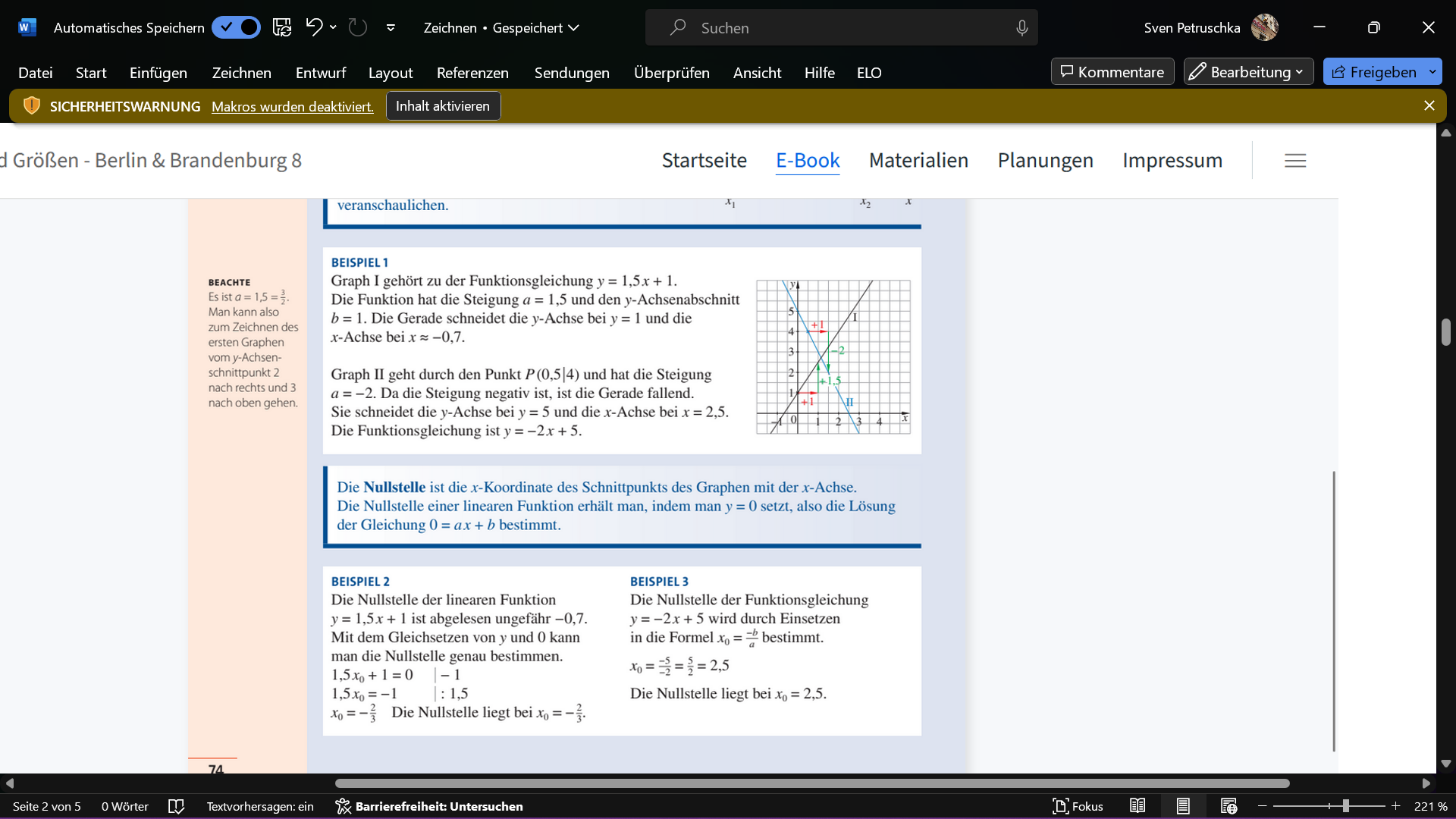Screen dimensions: 1456x819
Task: Click the scroll up arrow
Action: point(1445,133)
